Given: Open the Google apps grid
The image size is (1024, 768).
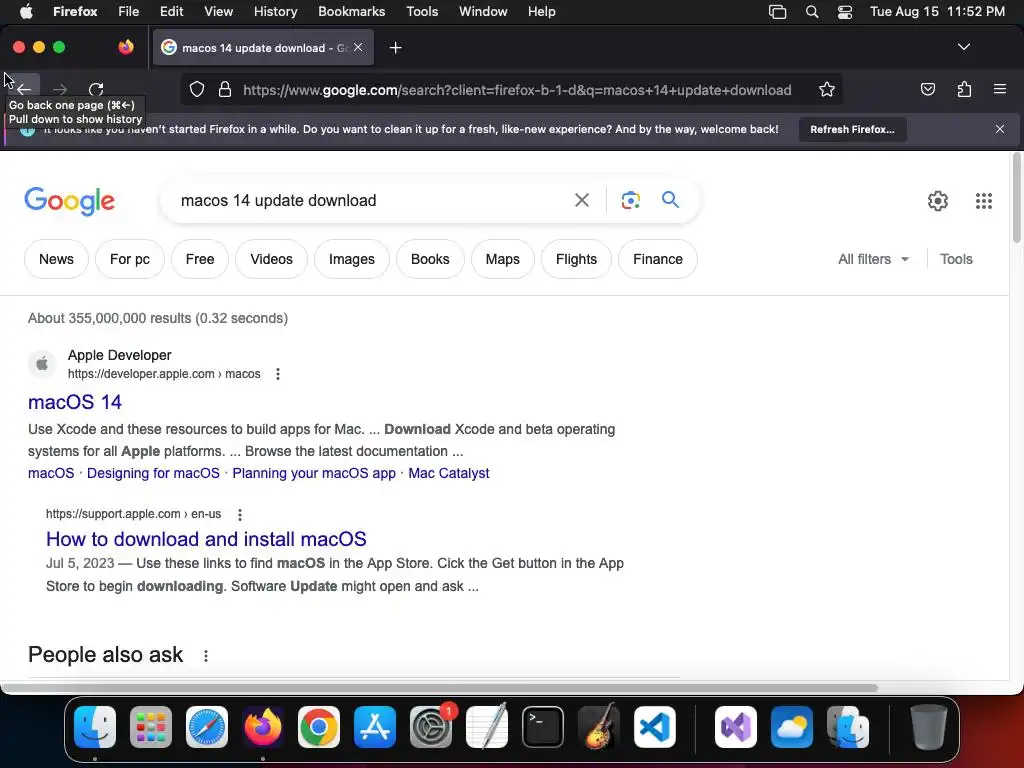Looking at the screenshot, I should 984,200.
